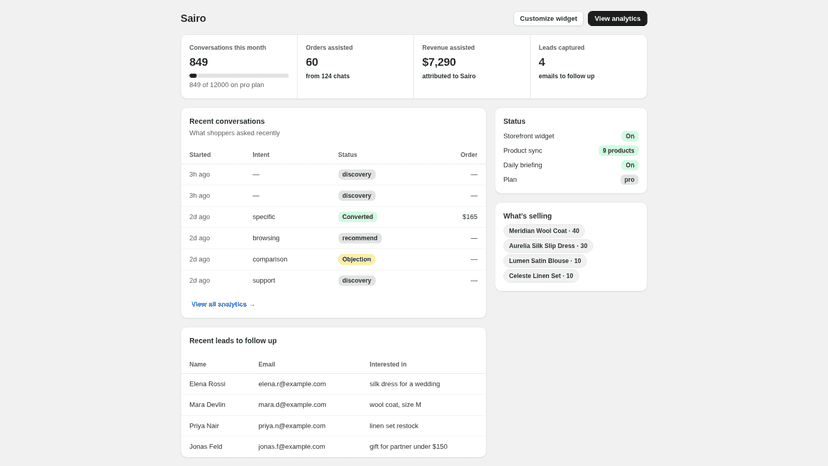
Task: Click email jonas.f@example.com
Action: [x=291, y=446]
